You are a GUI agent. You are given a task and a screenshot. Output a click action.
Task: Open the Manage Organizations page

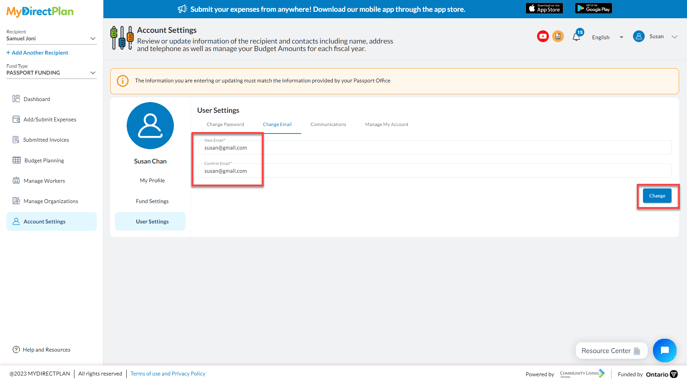[51, 201]
